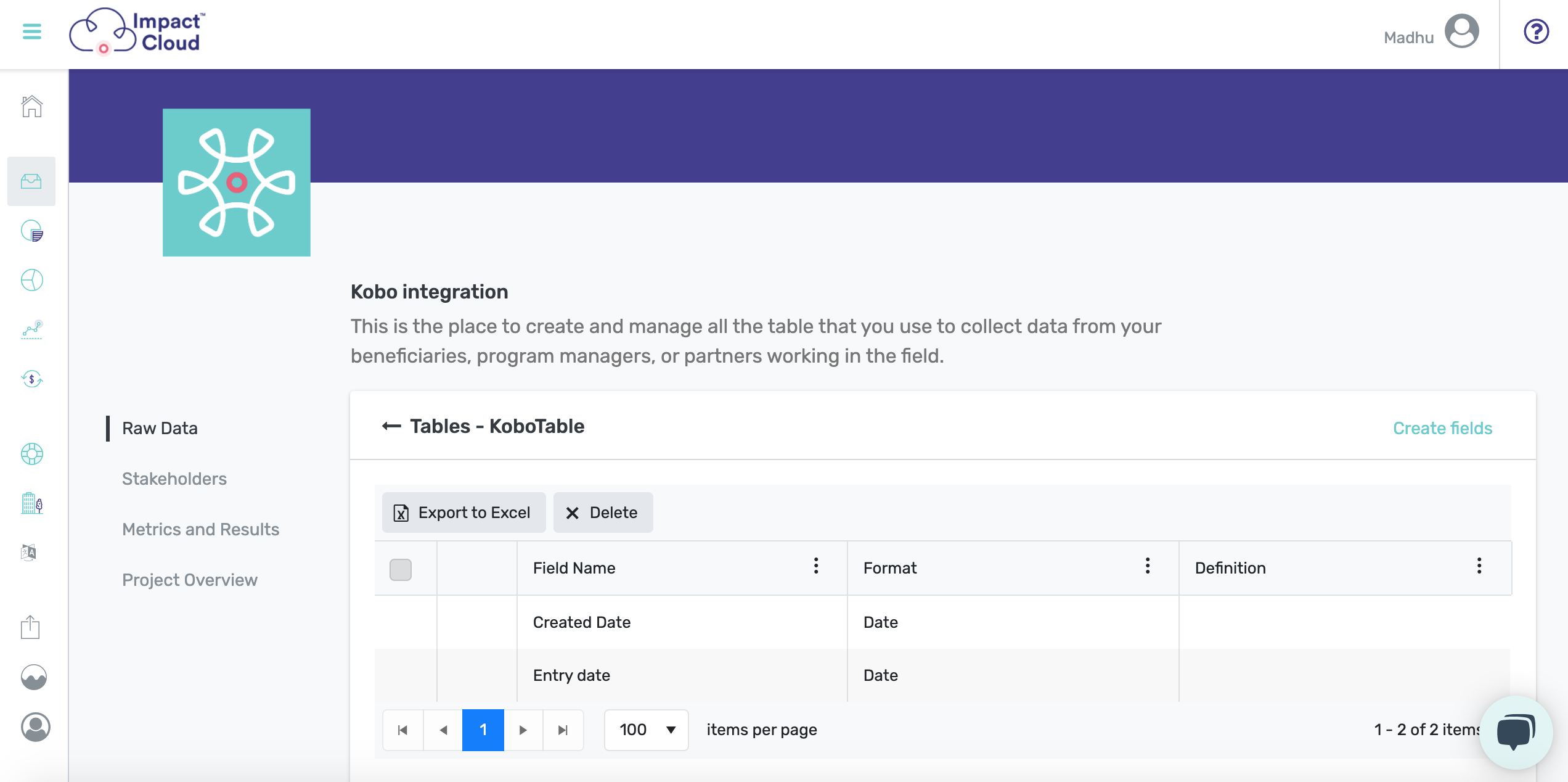Open the items per page dropdown
Viewport: 1568px width, 782px height.
tap(646, 730)
